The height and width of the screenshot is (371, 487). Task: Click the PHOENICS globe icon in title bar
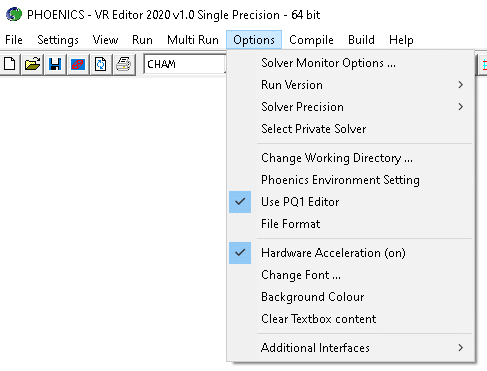point(14,15)
